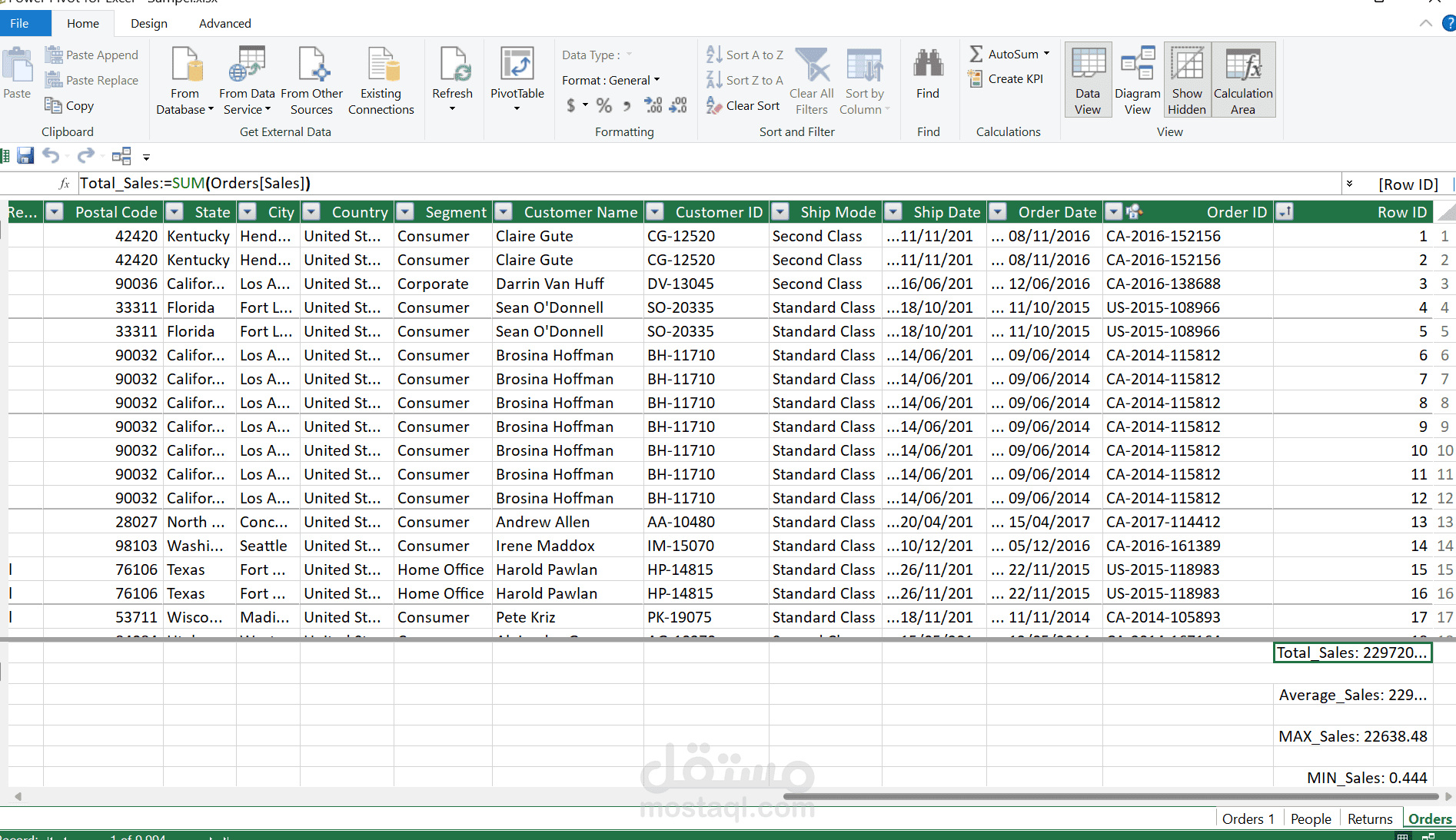Click Clear All Filters icon

point(812,65)
